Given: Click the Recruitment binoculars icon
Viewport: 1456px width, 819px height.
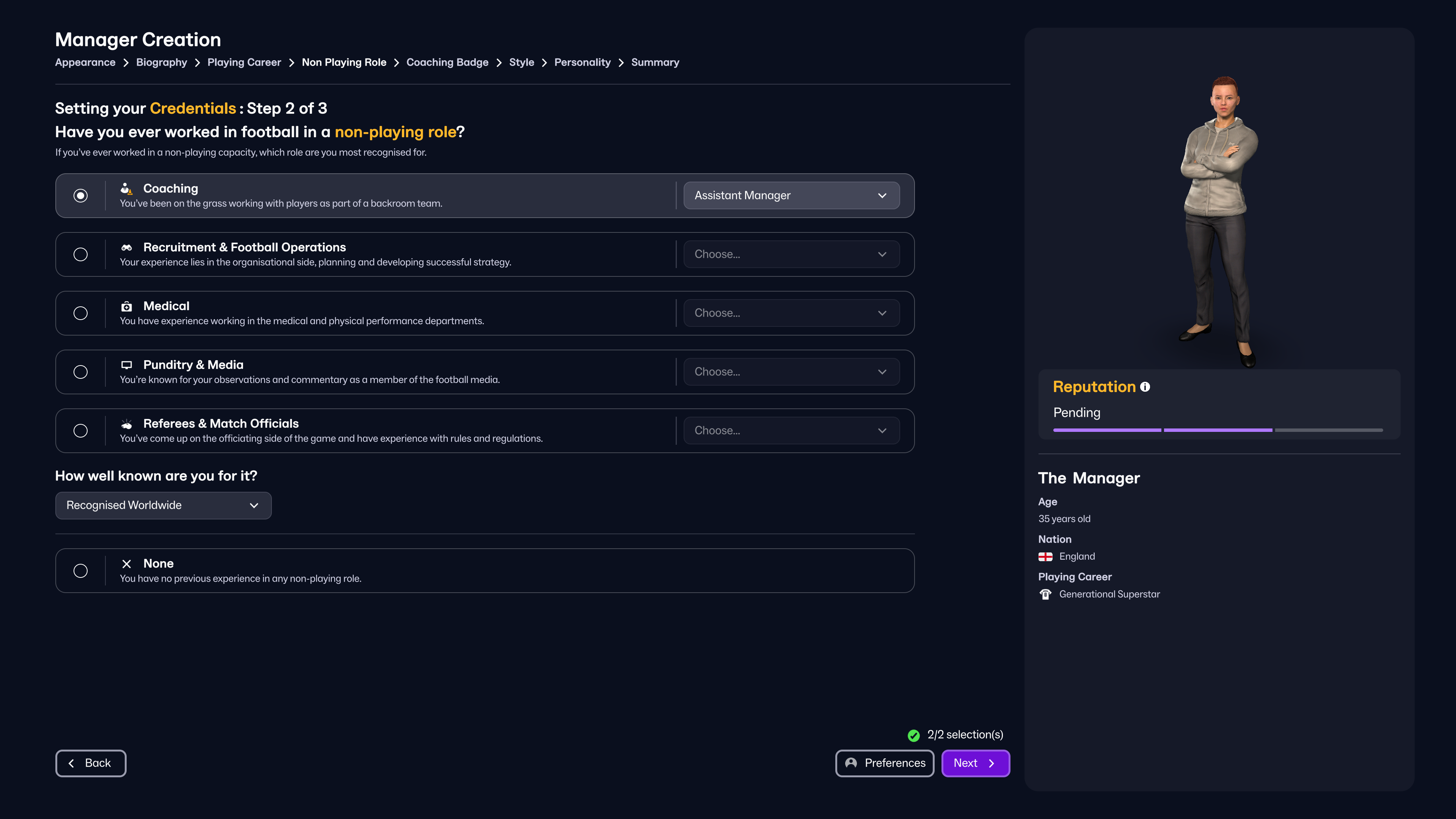Looking at the screenshot, I should 127,248.
